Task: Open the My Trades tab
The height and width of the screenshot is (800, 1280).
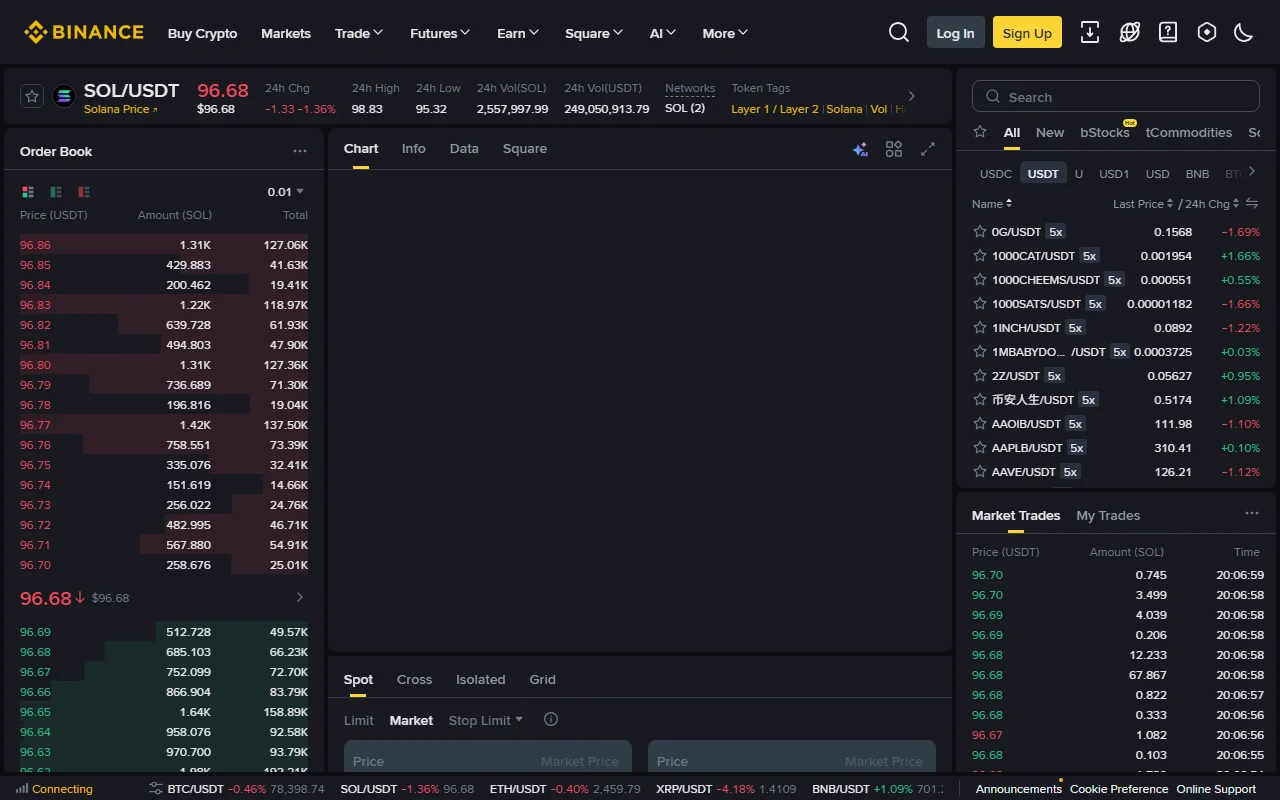Action: [1108, 515]
